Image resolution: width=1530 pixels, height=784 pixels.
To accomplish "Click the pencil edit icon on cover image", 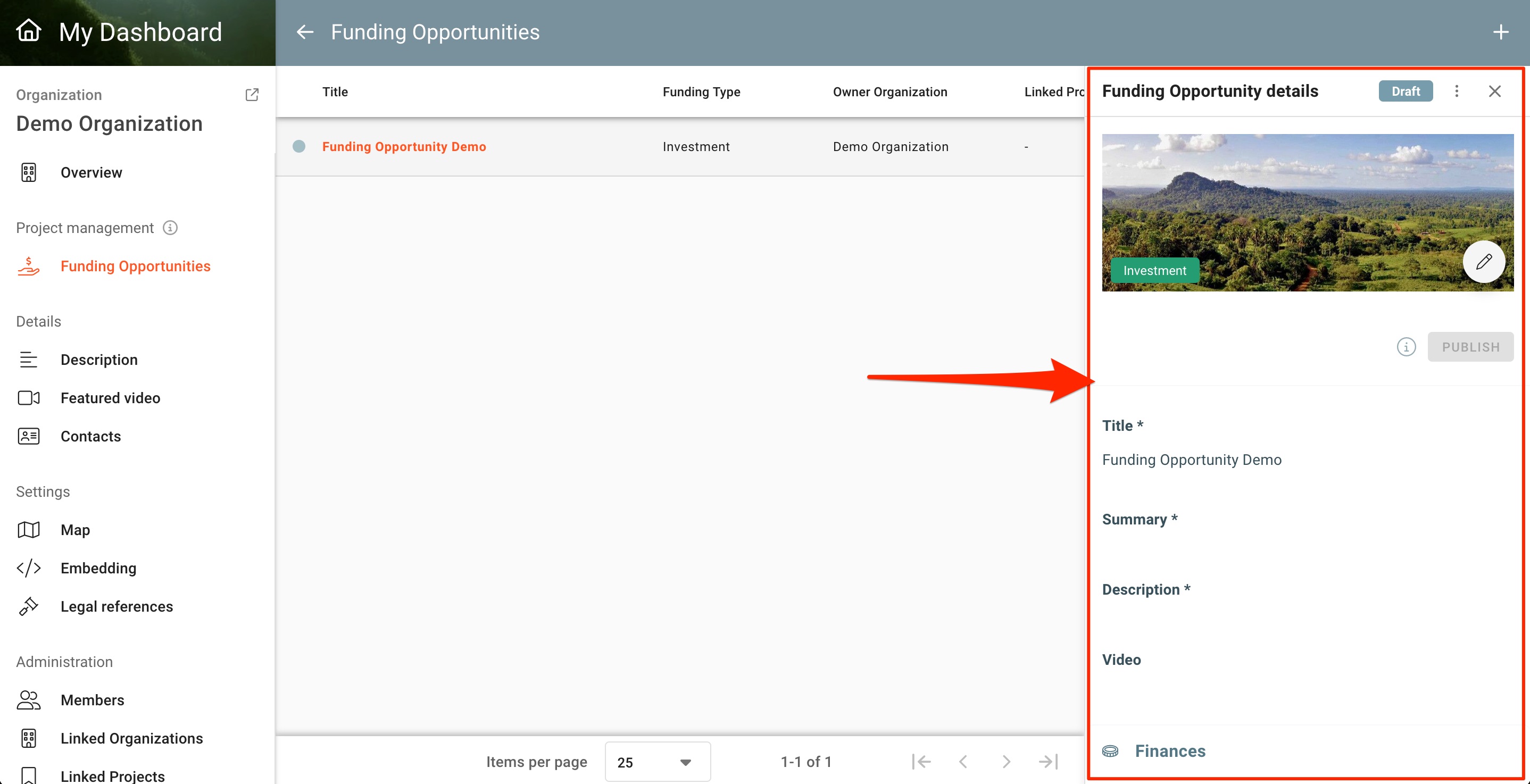I will pyautogui.click(x=1483, y=262).
